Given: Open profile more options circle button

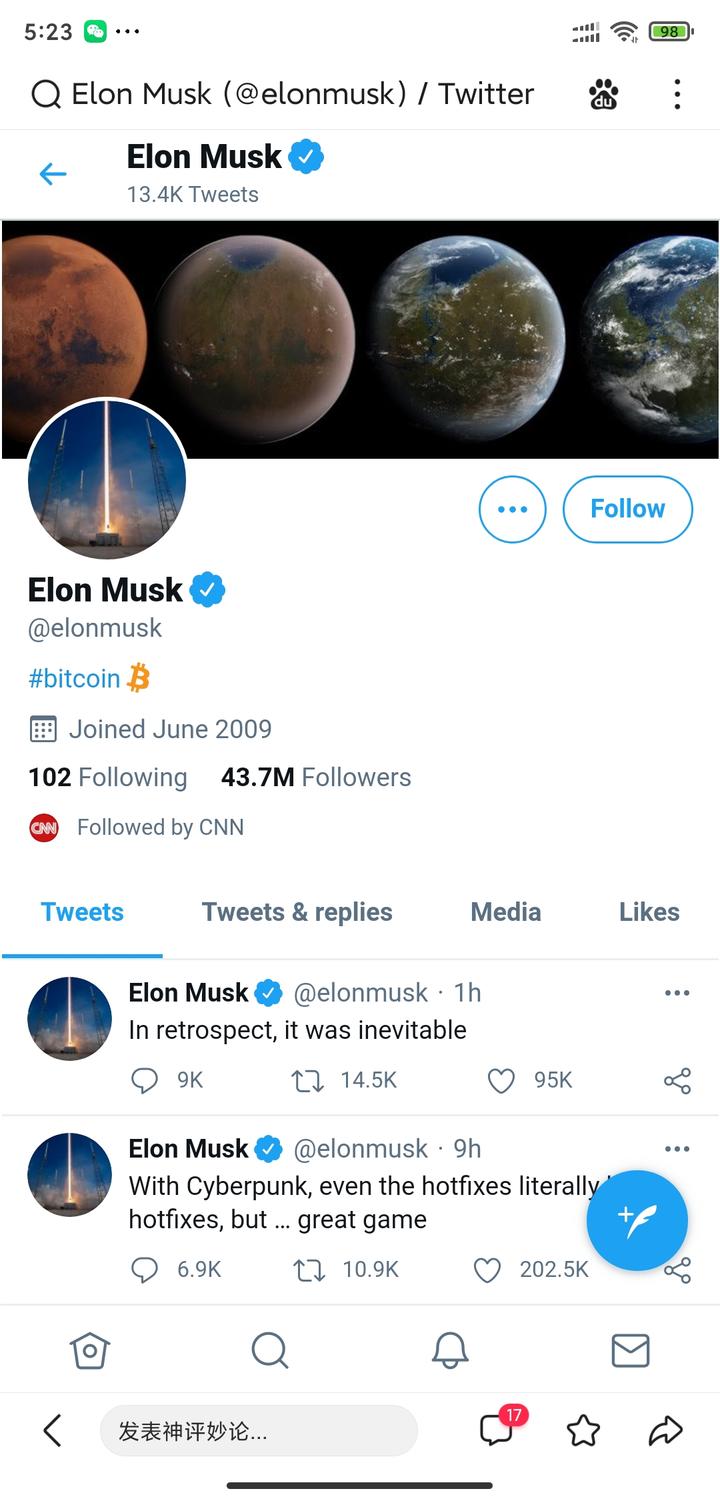Looking at the screenshot, I should [x=512, y=509].
